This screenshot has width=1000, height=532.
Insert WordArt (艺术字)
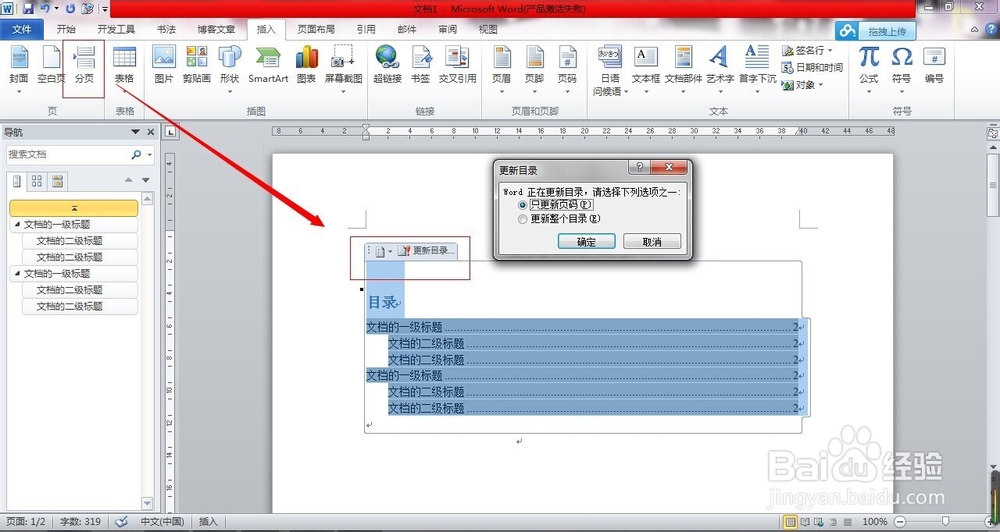coord(719,68)
